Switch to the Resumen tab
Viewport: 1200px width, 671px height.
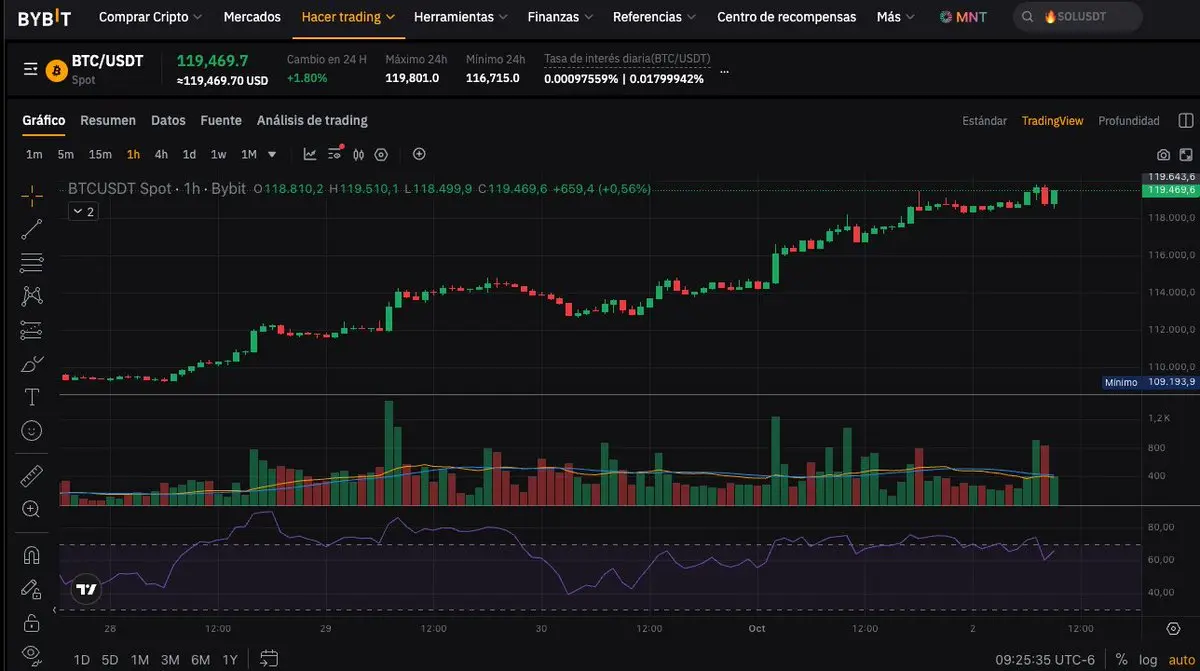pos(108,120)
